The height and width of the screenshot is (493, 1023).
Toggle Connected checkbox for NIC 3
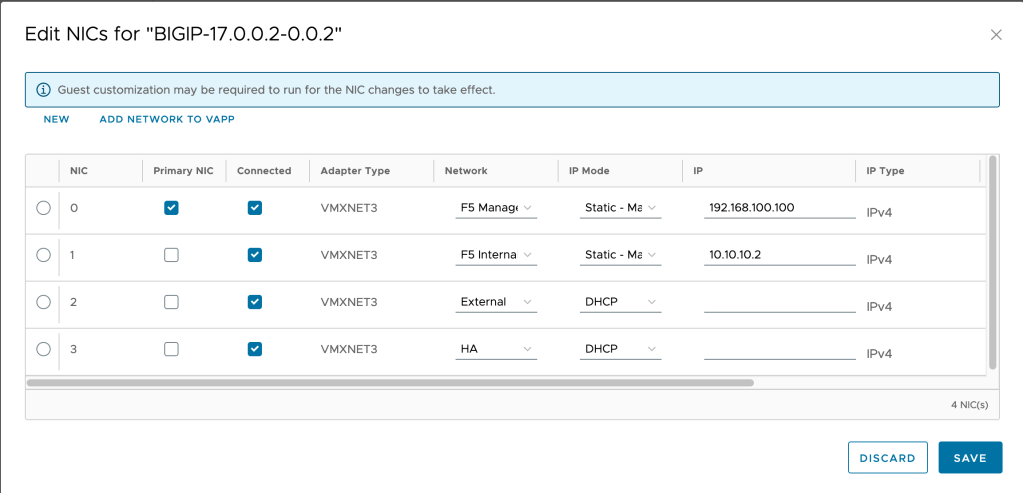point(254,349)
